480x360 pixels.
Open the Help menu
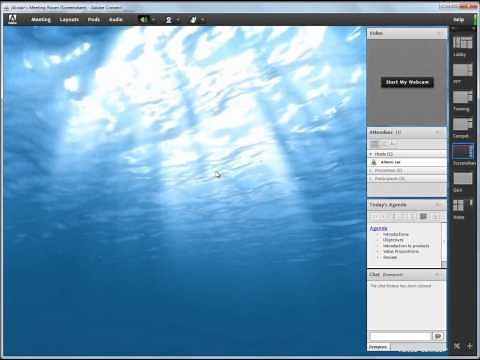(x=459, y=20)
